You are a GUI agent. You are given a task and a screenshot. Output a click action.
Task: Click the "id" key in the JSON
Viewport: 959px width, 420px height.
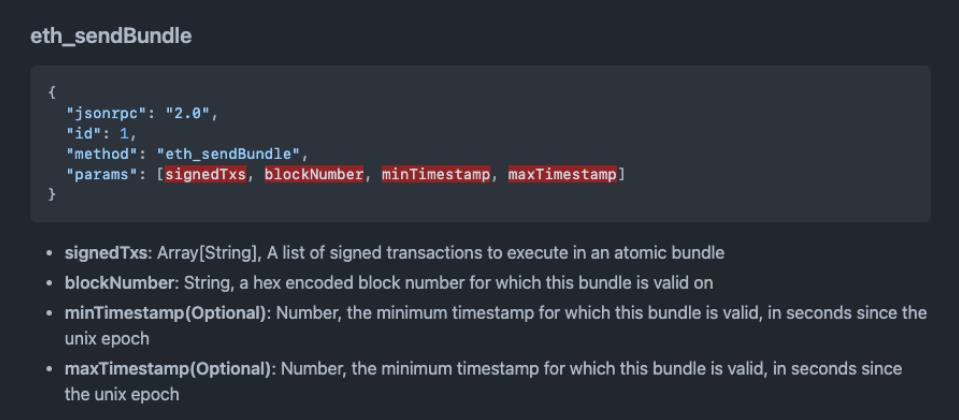tap(85, 133)
